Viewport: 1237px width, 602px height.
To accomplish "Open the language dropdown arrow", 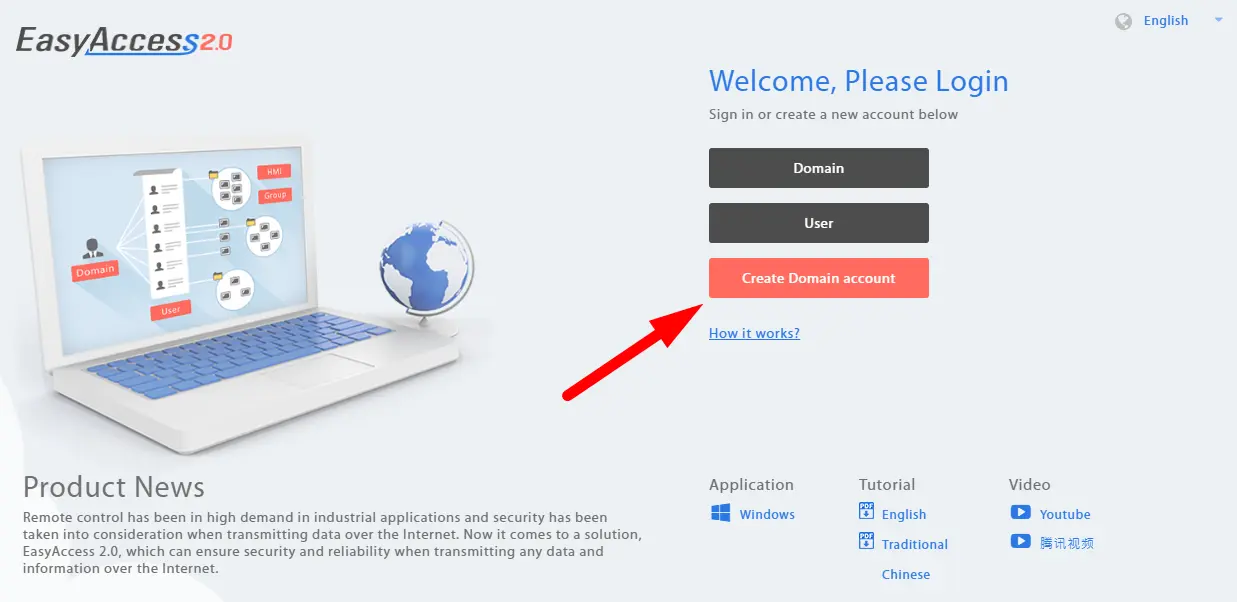I will pos(1218,20).
